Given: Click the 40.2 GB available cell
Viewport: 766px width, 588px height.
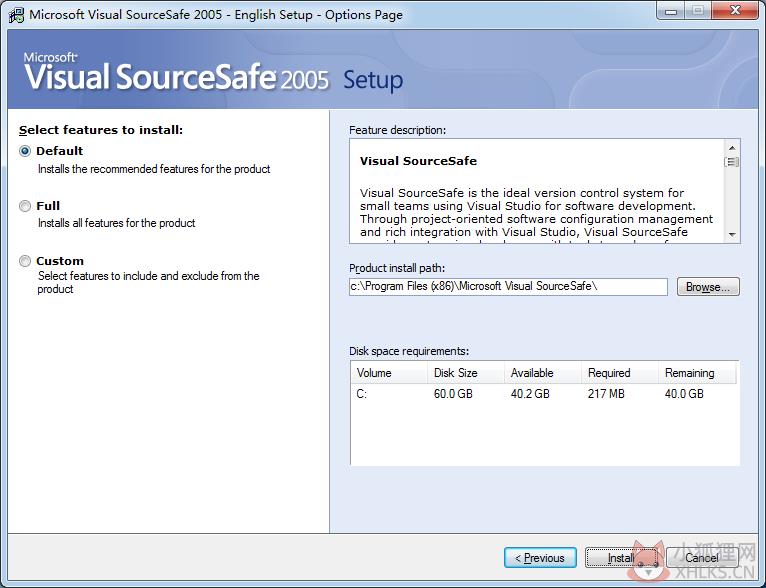Looking at the screenshot, I should tap(530, 394).
